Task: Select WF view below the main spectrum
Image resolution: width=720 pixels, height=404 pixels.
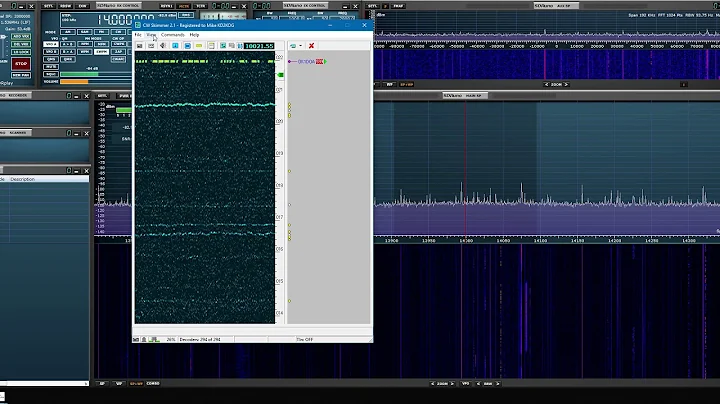Action: [x=119, y=383]
